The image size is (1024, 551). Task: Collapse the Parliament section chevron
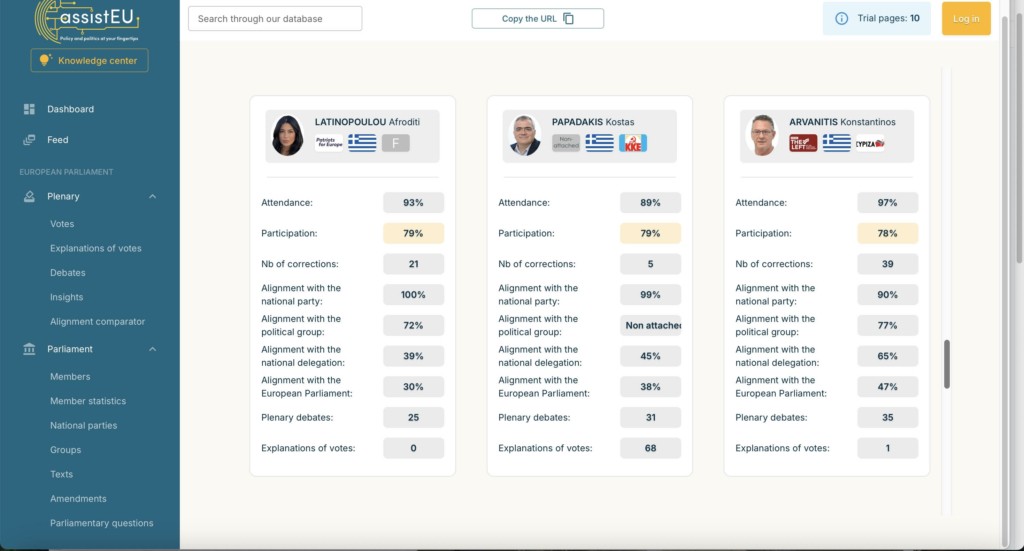[x=153, y=349]
